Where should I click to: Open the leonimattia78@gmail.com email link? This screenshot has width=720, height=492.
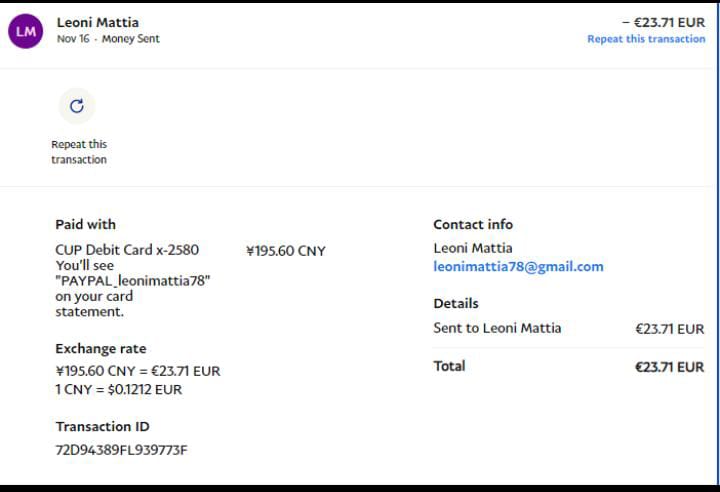click(x=518, y=267)
